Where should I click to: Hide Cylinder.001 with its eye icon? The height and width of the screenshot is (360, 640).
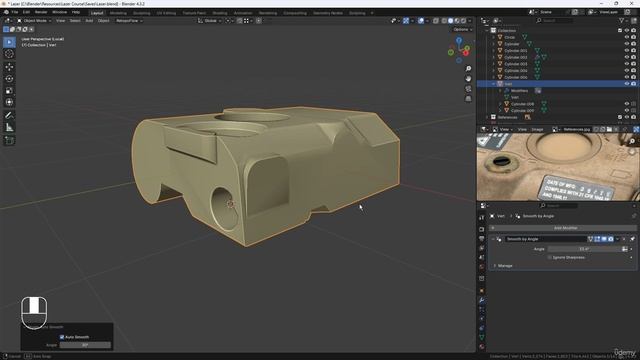click(x=627, y=51)
